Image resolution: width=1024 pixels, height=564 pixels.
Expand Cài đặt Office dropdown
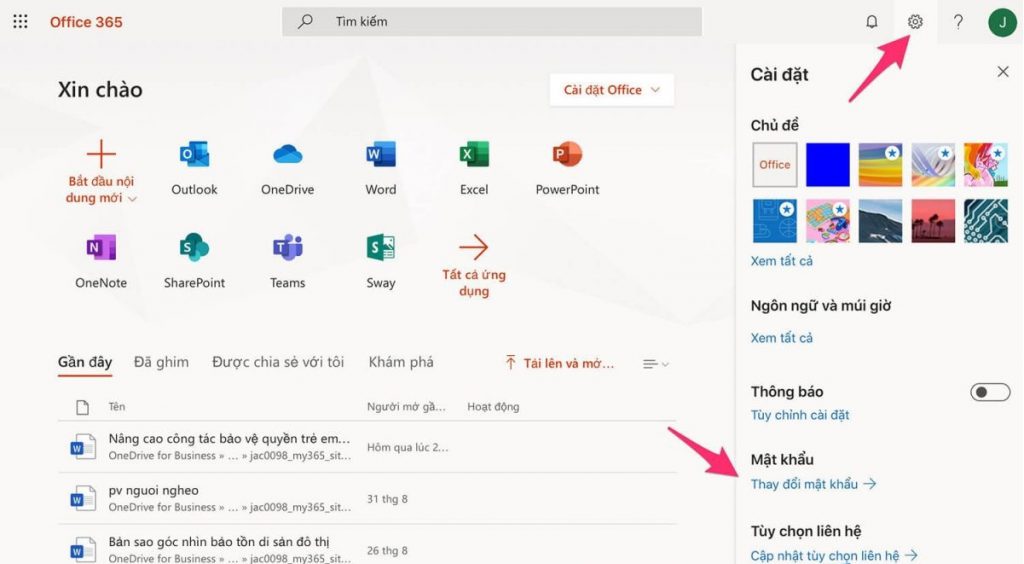click(x=611, y=90)
